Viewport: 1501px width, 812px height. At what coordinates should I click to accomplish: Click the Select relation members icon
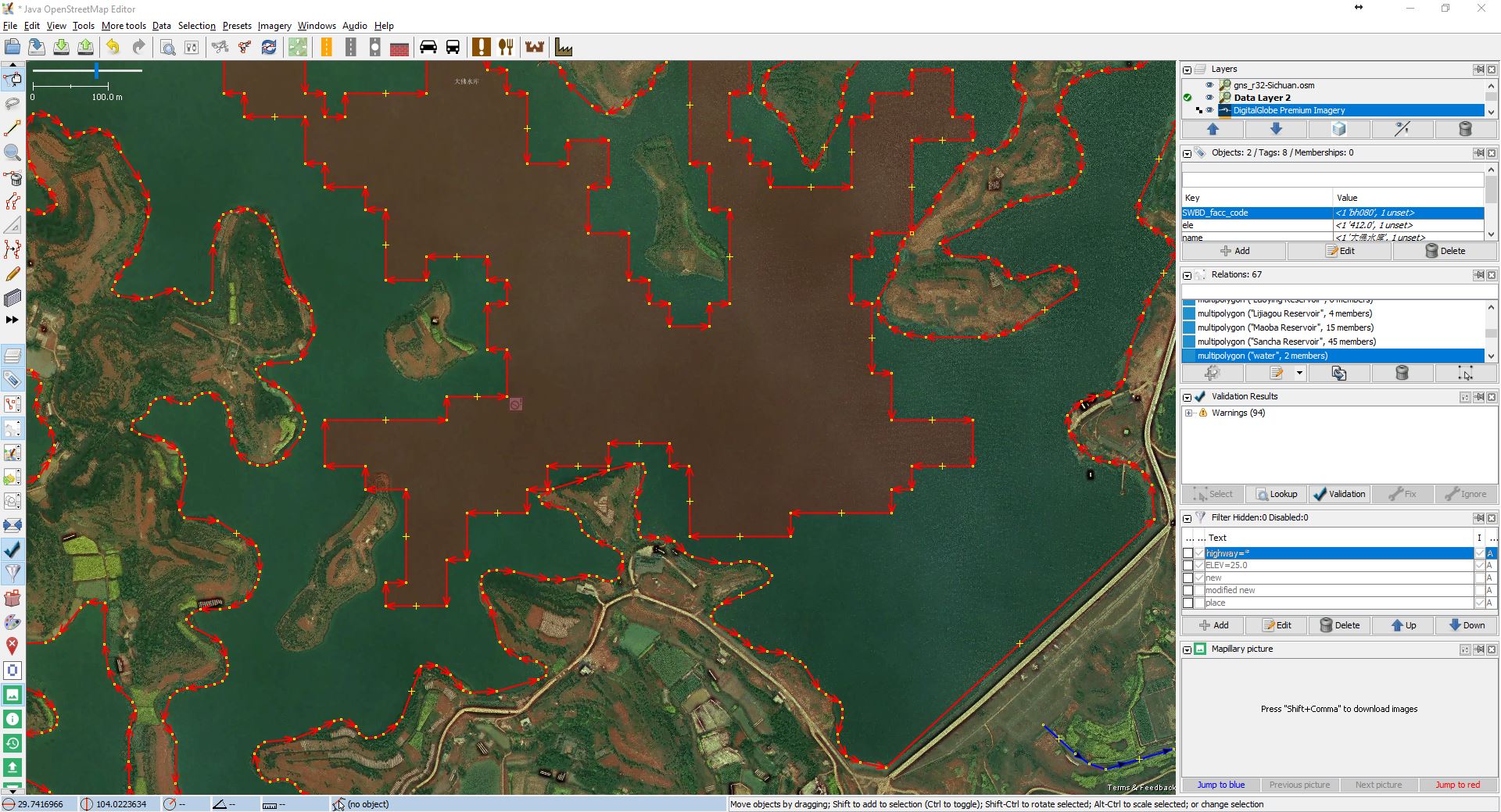click(x=1466, y=374)
